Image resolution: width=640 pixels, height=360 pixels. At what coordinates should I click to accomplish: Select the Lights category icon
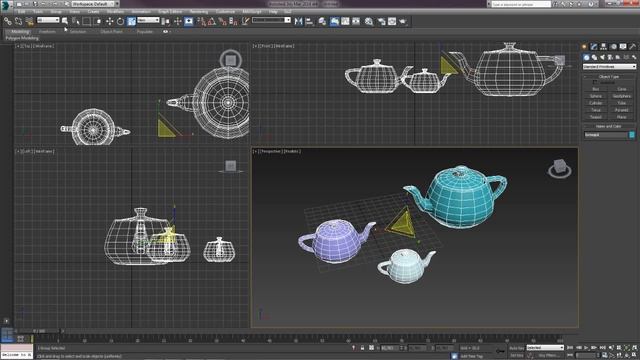(x=602, y=57)
